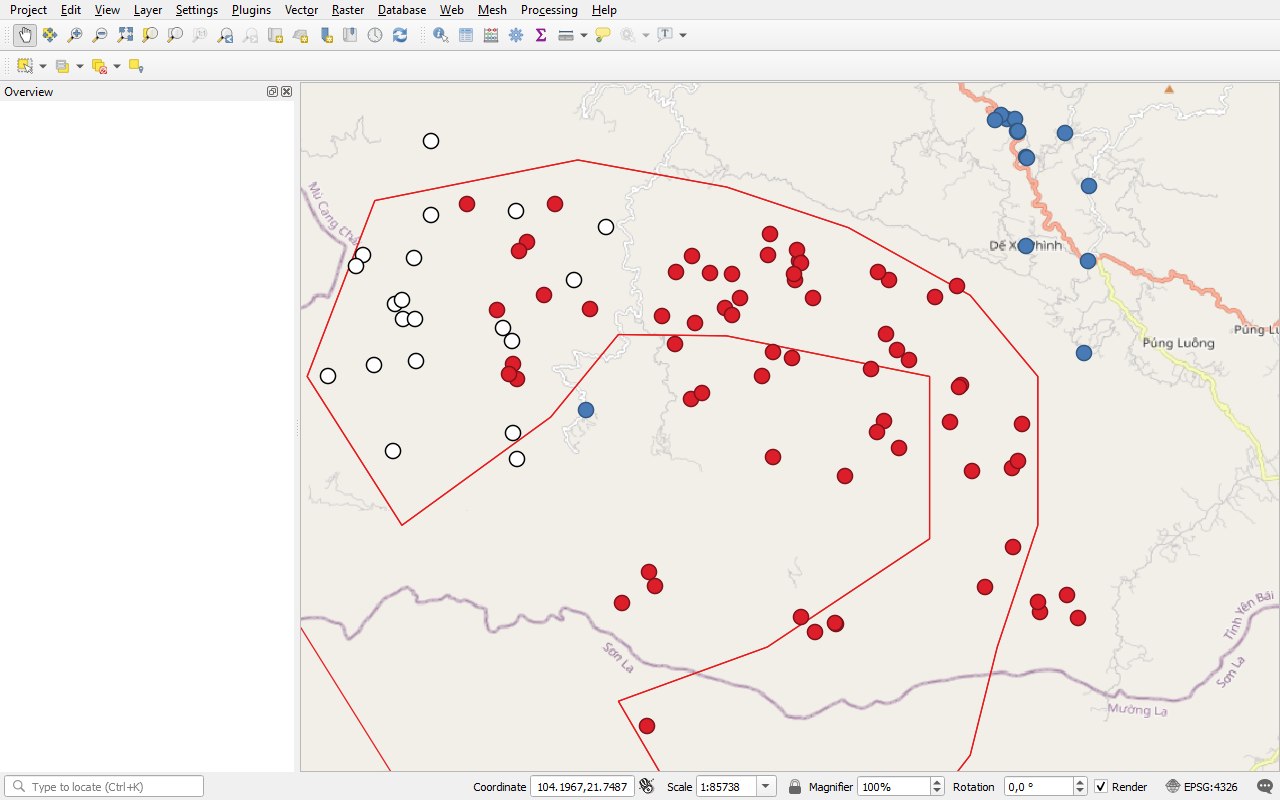Click Select by Location icon
Viewport: 1280px width, 800px height.
[x=136, y=66]
